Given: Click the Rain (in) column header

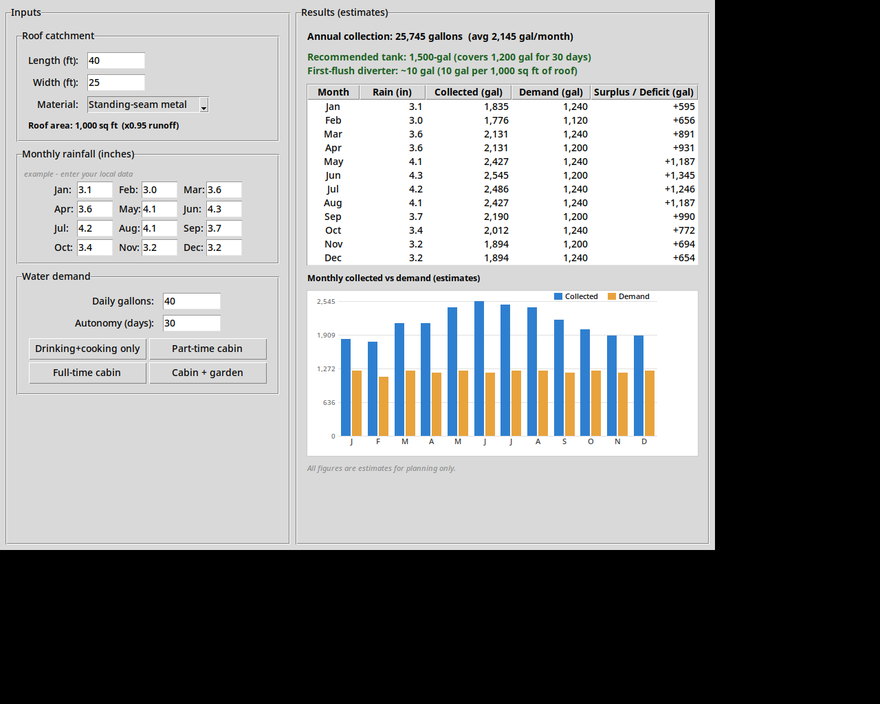Looking at the screenshot, I should click(x=392, y=92).
